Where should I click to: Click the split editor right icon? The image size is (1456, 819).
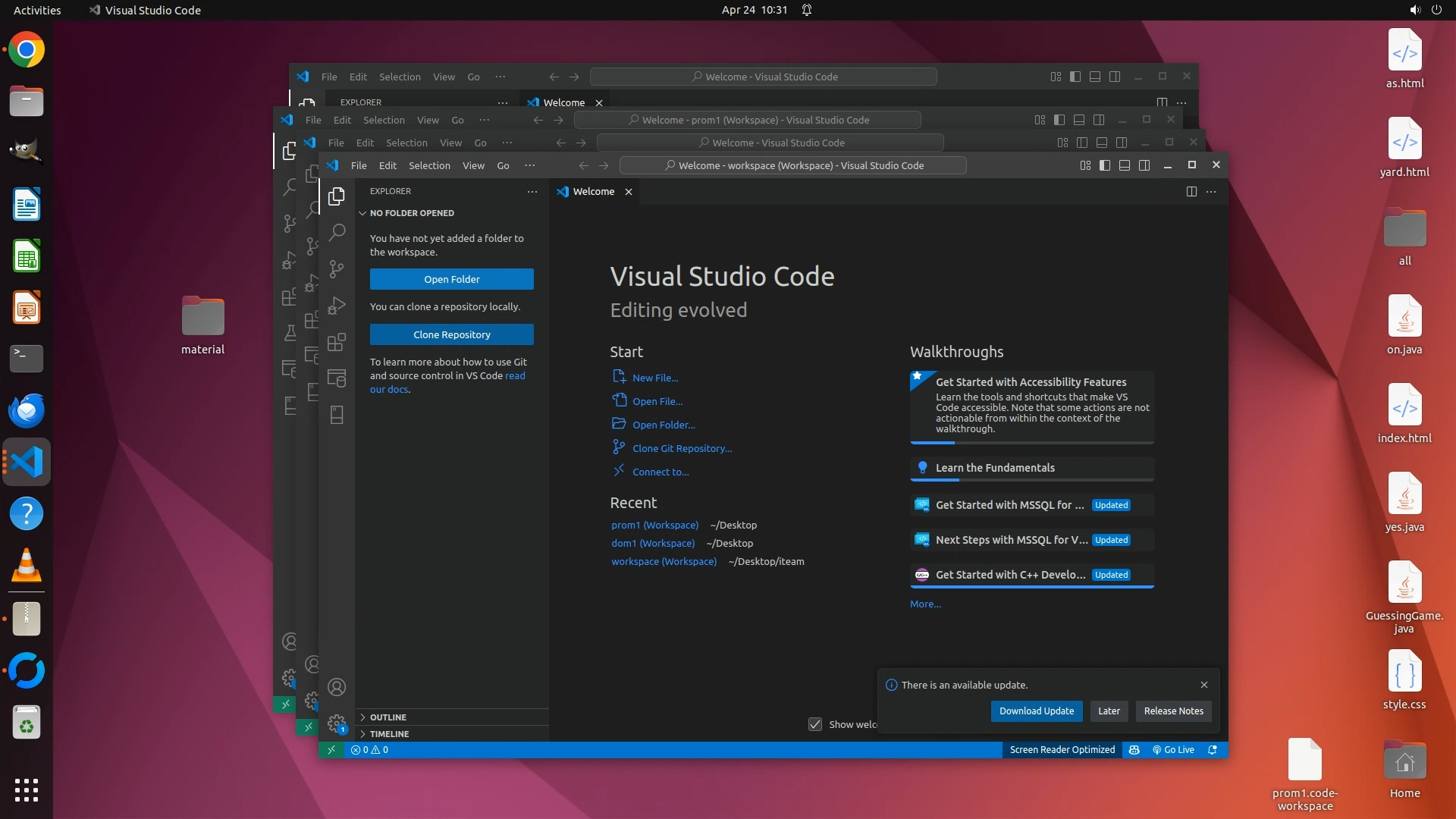(1191, 192)
